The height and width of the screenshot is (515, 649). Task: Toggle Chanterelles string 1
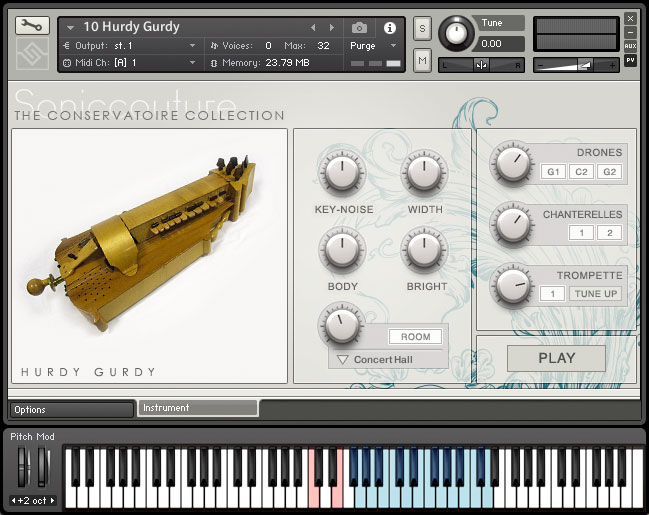coord(582,233)
